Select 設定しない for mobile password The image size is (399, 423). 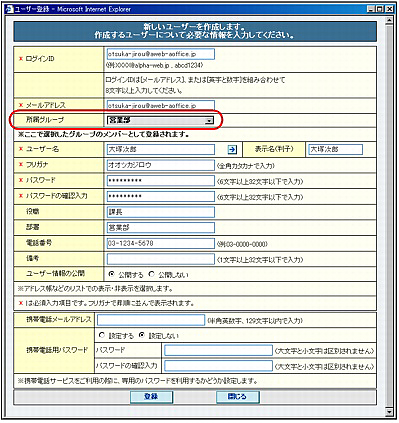click(142, 335)
